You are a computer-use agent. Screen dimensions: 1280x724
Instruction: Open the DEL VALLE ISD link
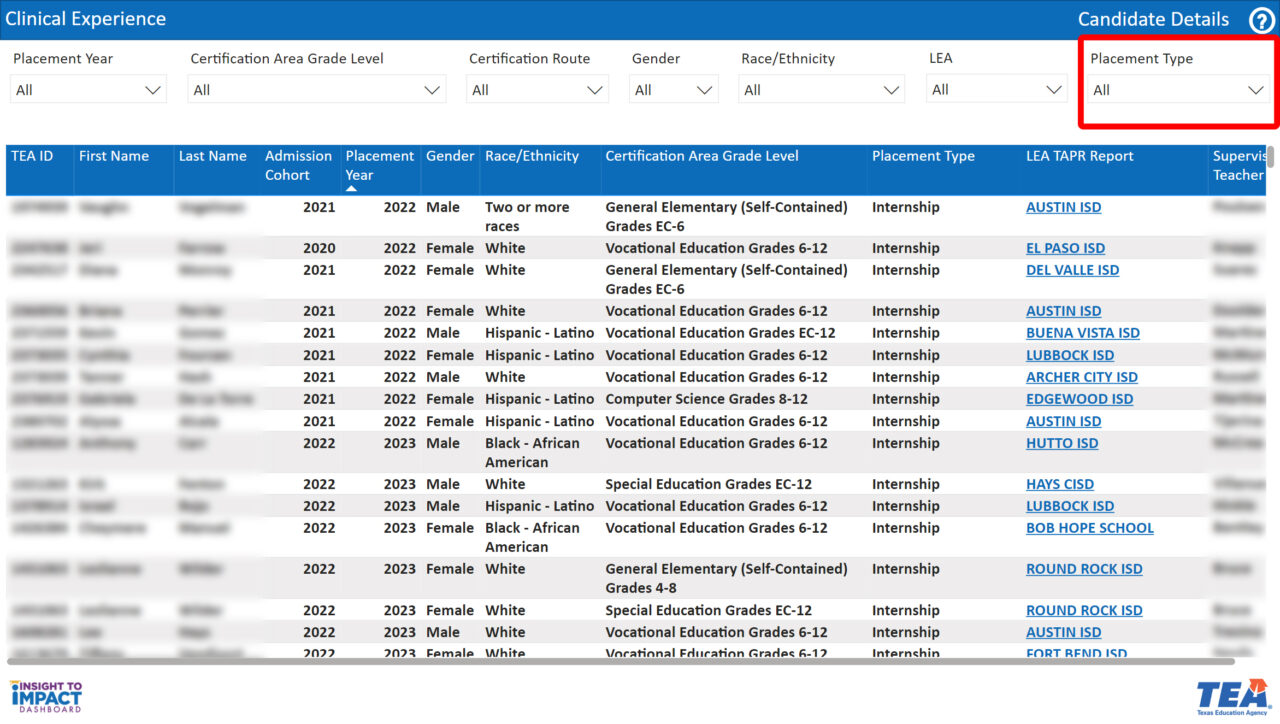tap(1072, 270)
